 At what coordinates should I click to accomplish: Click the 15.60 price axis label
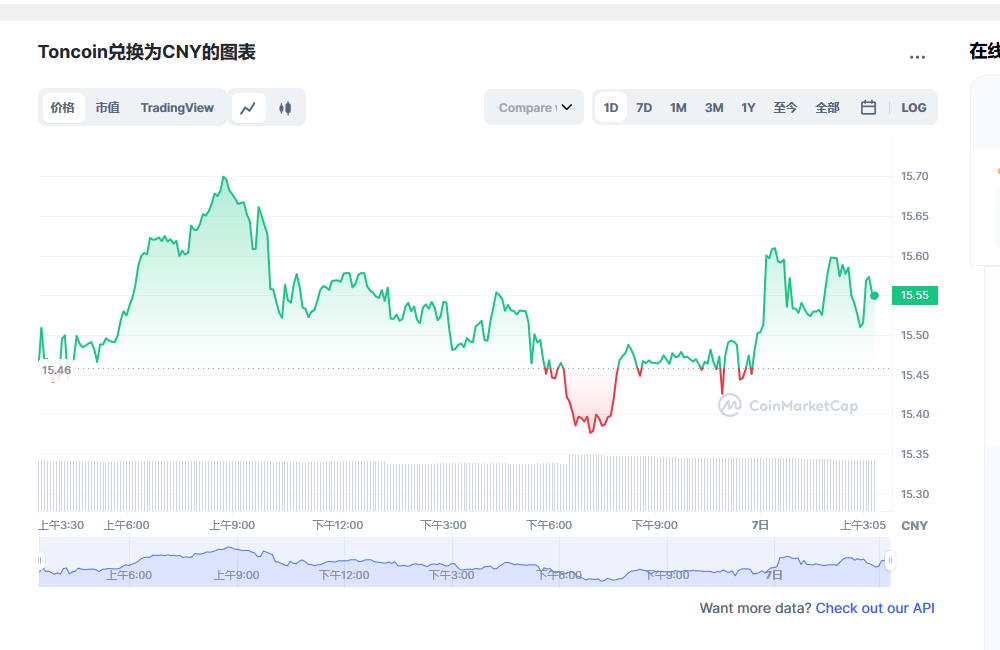pyautogui.click(x=915, y=256)
